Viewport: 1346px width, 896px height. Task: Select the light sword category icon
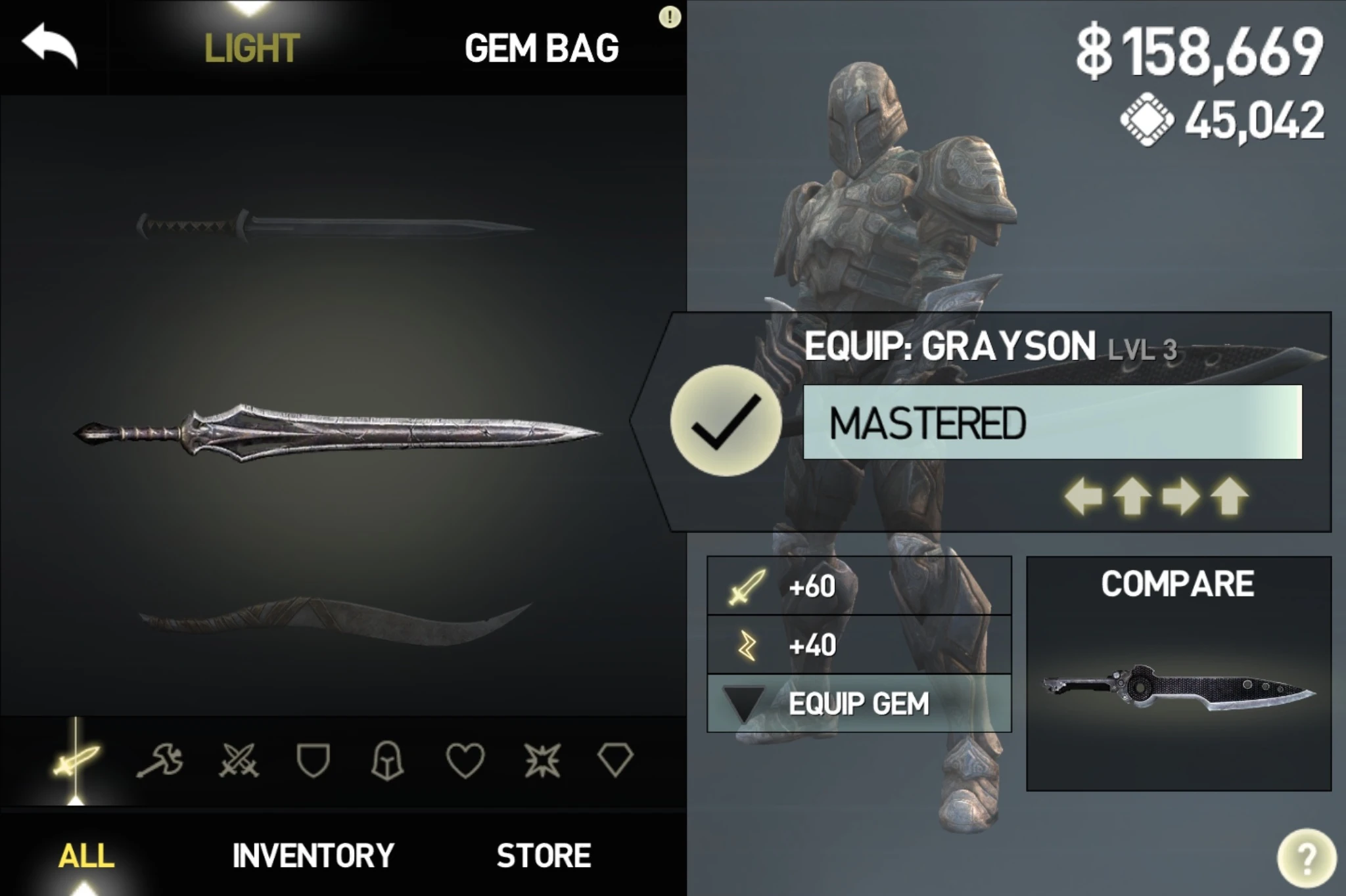[76, 761]
